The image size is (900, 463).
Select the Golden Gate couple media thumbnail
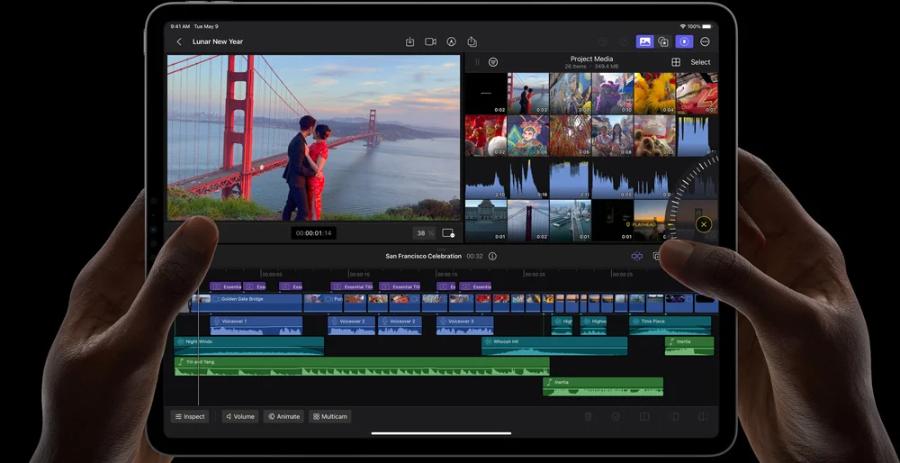(x=528, y=93)
